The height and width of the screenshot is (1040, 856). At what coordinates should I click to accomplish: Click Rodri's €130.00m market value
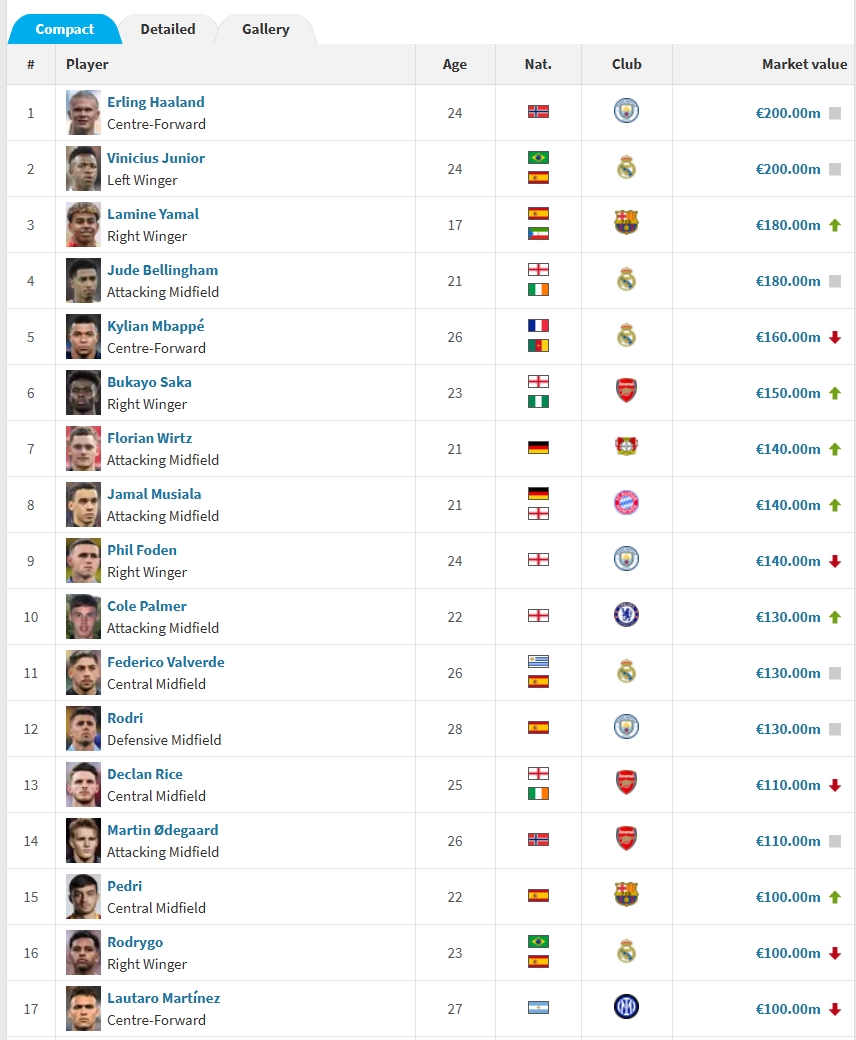tap(788, 729)
